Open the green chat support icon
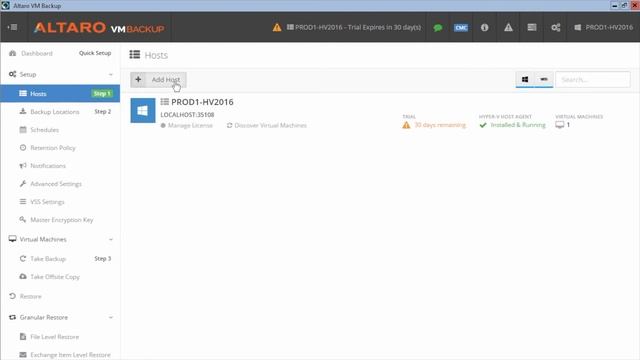640x360 pixels. (x=438, y=28)
